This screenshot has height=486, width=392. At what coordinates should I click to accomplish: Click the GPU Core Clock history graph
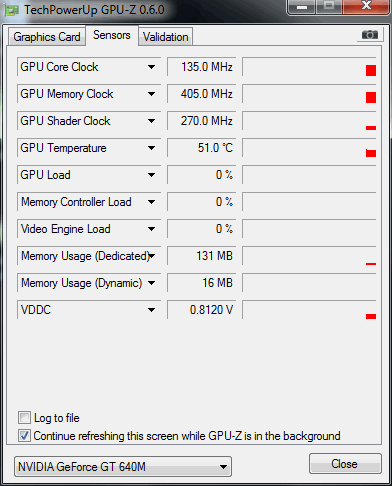(x=309, y=67)
